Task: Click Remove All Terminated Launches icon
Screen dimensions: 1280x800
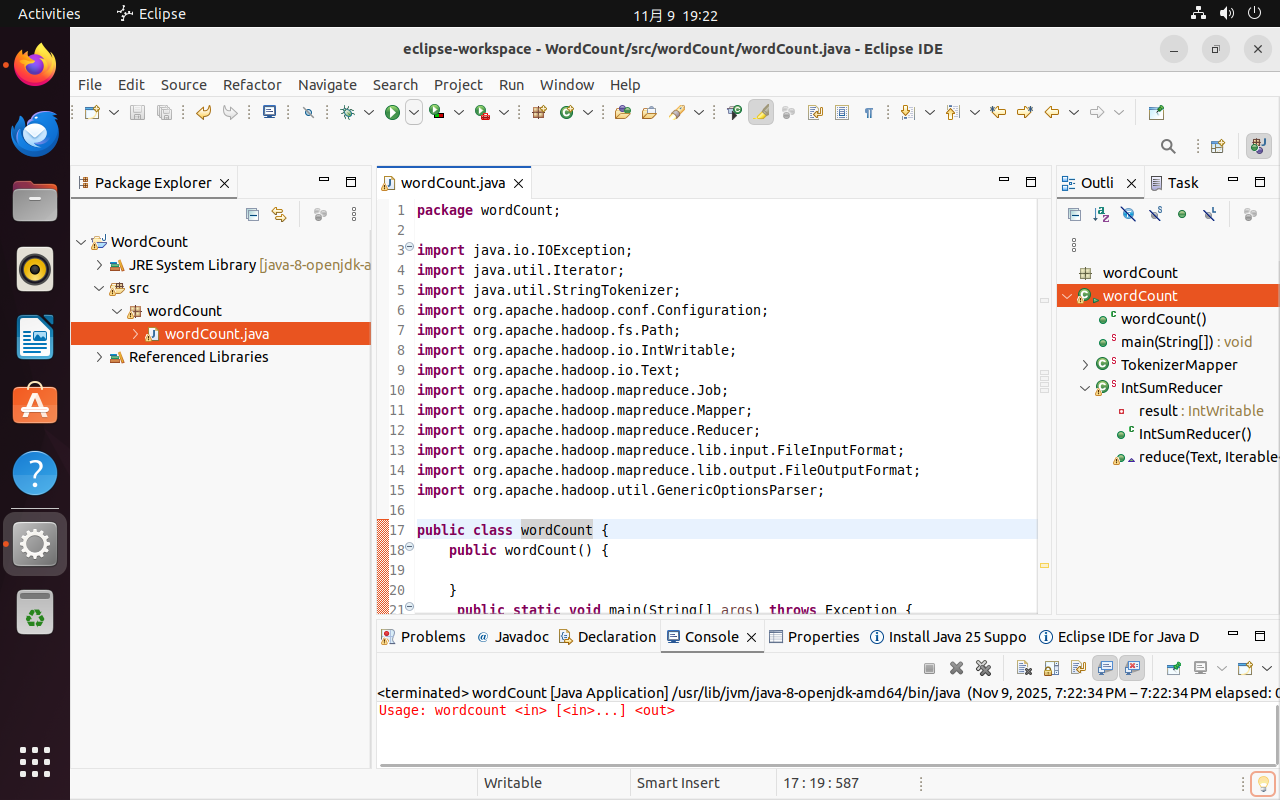Action: click(983, 668)
